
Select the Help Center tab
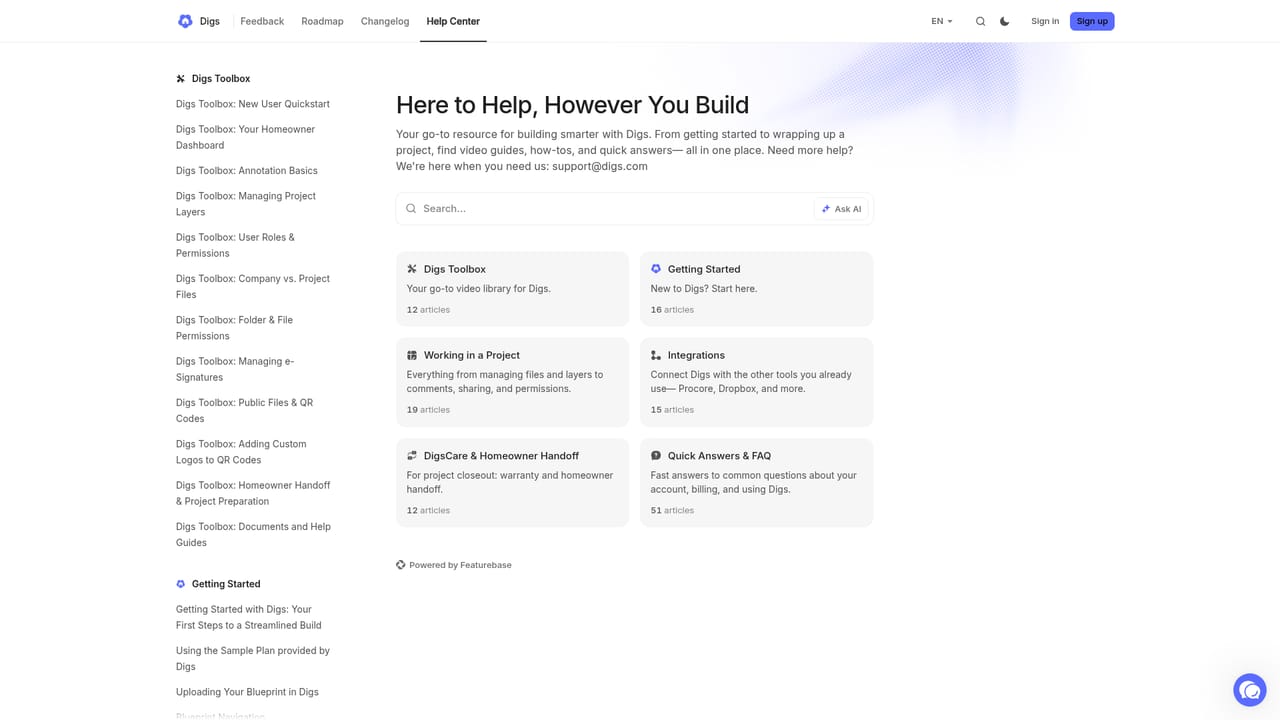point(453,21)
